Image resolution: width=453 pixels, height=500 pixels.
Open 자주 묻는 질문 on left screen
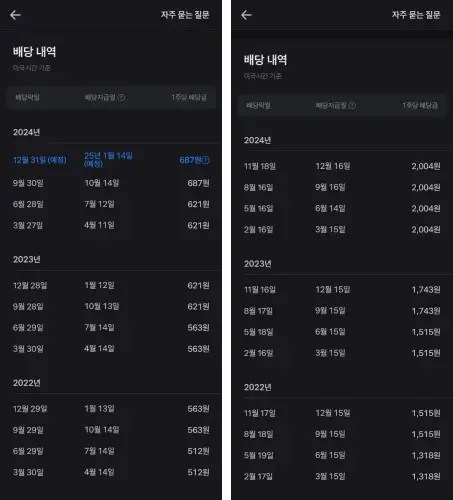click(x=185, y=15)
